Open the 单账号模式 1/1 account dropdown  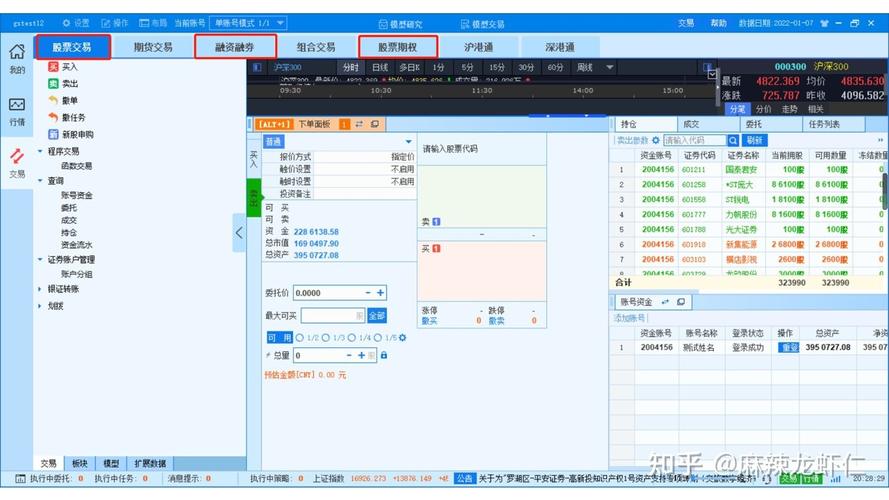tap(248, 23)
